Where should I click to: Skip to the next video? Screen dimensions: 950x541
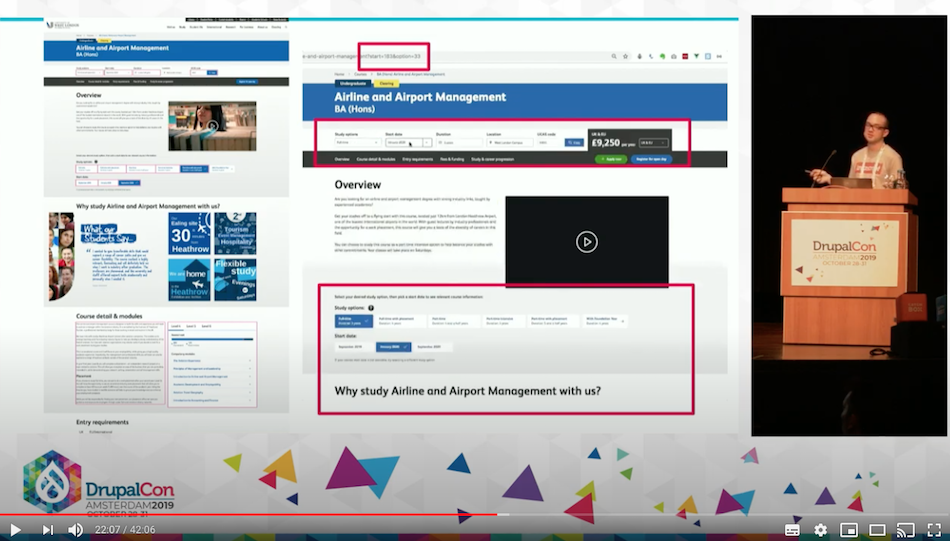pos(47,529)
